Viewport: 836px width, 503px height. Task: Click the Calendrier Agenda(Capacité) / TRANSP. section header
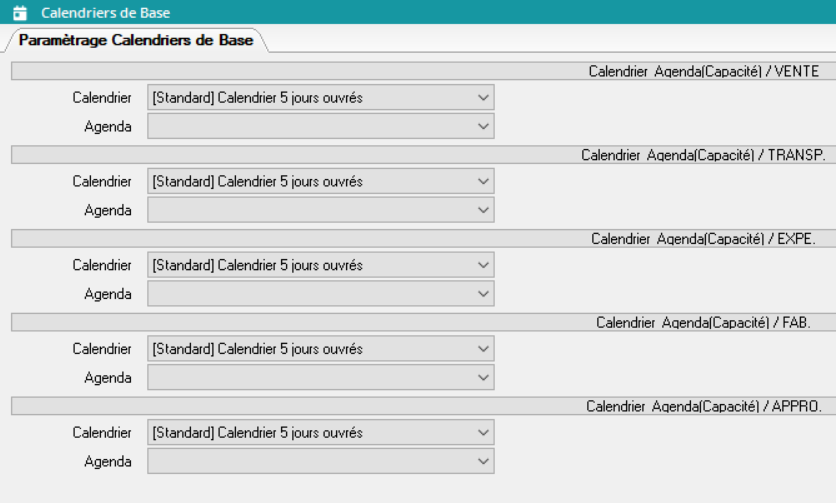(x=700, y=155)
